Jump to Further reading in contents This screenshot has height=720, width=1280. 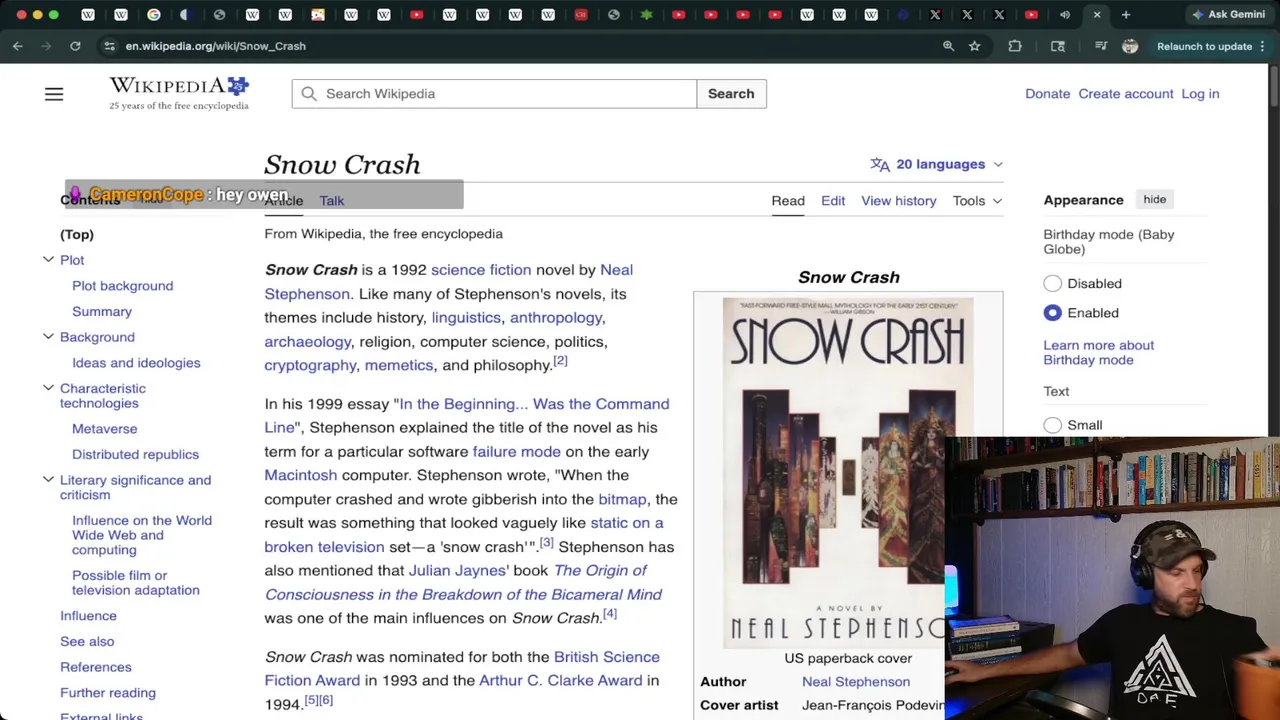coord(108,693)
